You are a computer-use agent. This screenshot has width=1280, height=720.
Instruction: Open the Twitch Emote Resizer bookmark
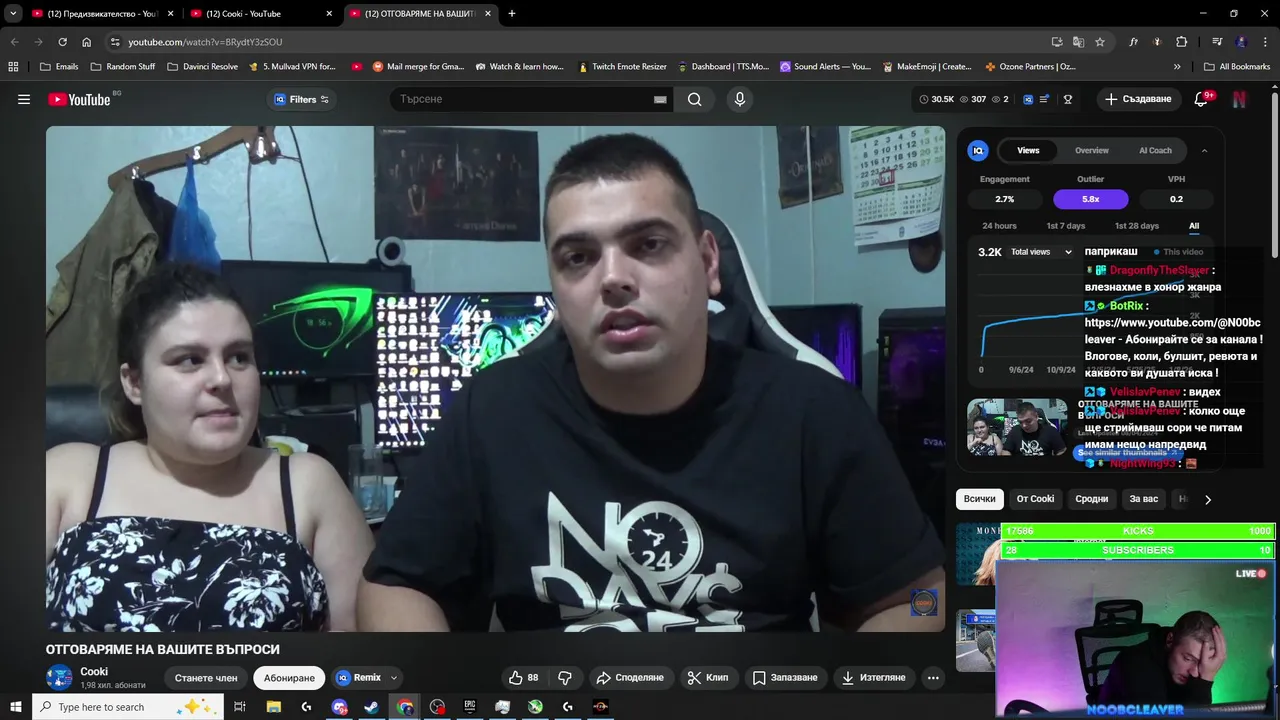(622, 67)
